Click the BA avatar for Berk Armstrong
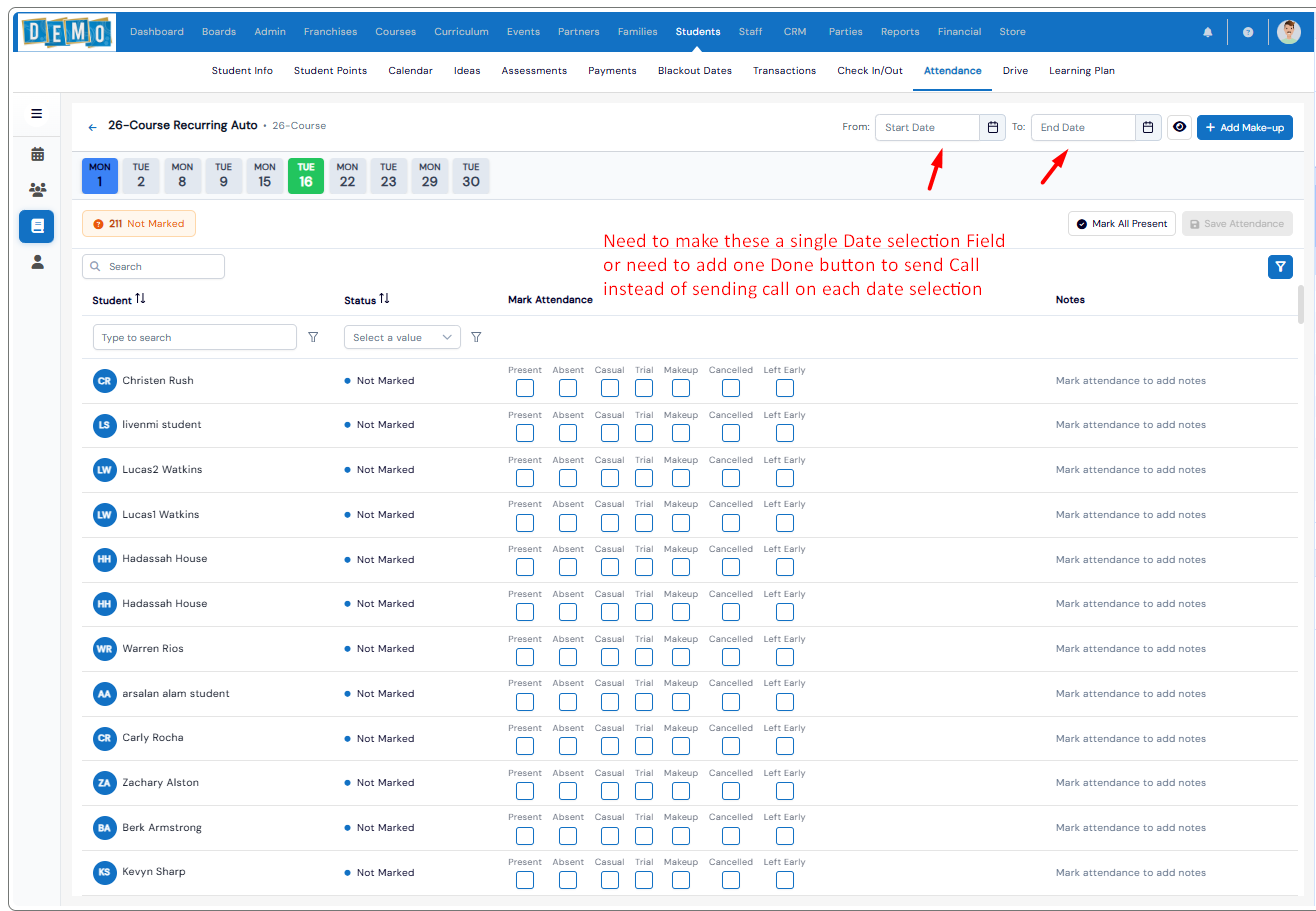 click(x=104, y=828)
